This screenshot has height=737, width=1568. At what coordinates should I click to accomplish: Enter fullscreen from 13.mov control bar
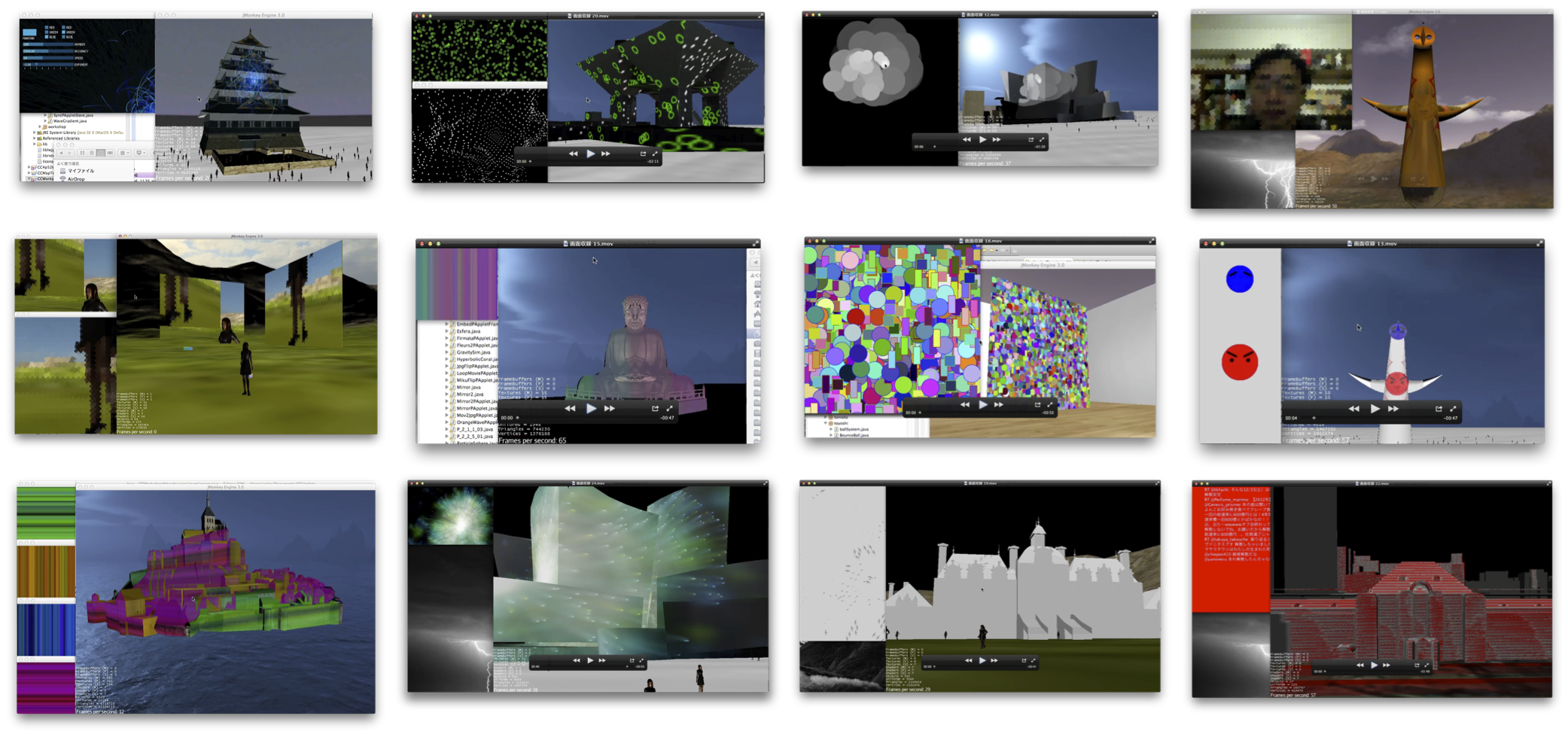point(1453,409)
